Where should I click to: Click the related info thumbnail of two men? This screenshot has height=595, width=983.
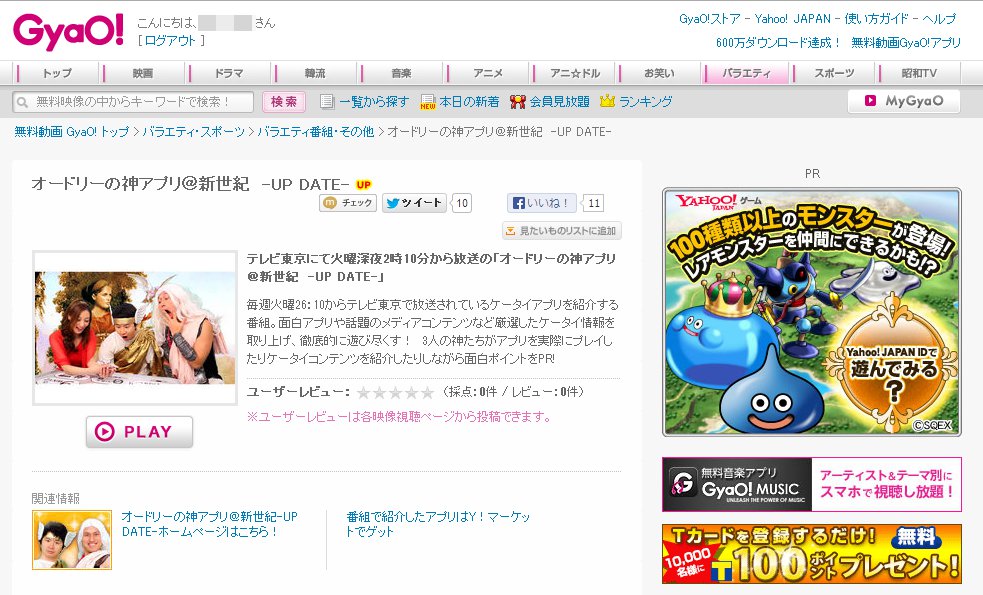click(72, 540)
